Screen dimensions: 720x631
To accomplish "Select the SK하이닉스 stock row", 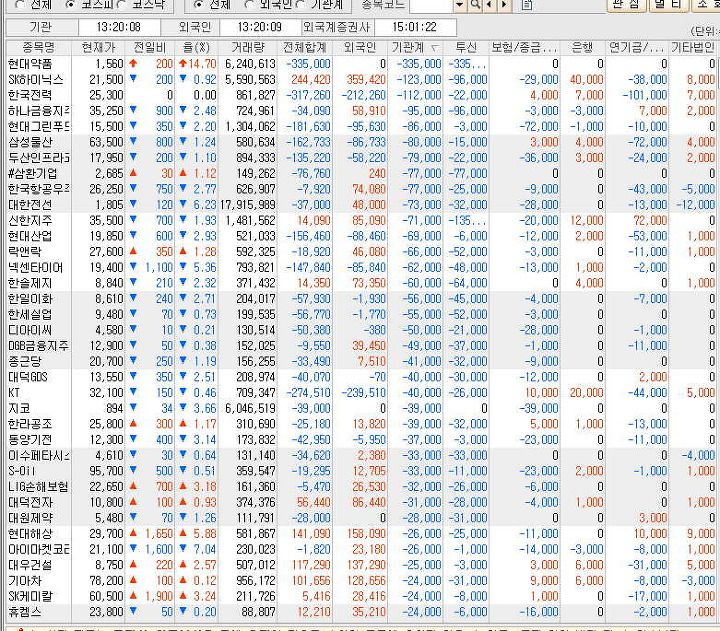I will click(x=360, y=79).
